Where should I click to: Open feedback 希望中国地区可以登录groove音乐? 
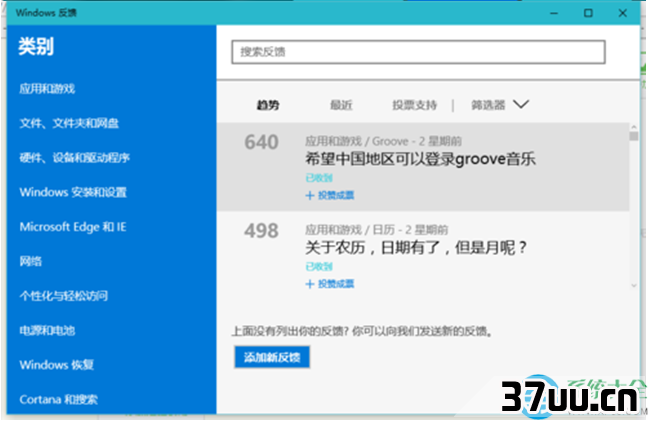[420, 159]
